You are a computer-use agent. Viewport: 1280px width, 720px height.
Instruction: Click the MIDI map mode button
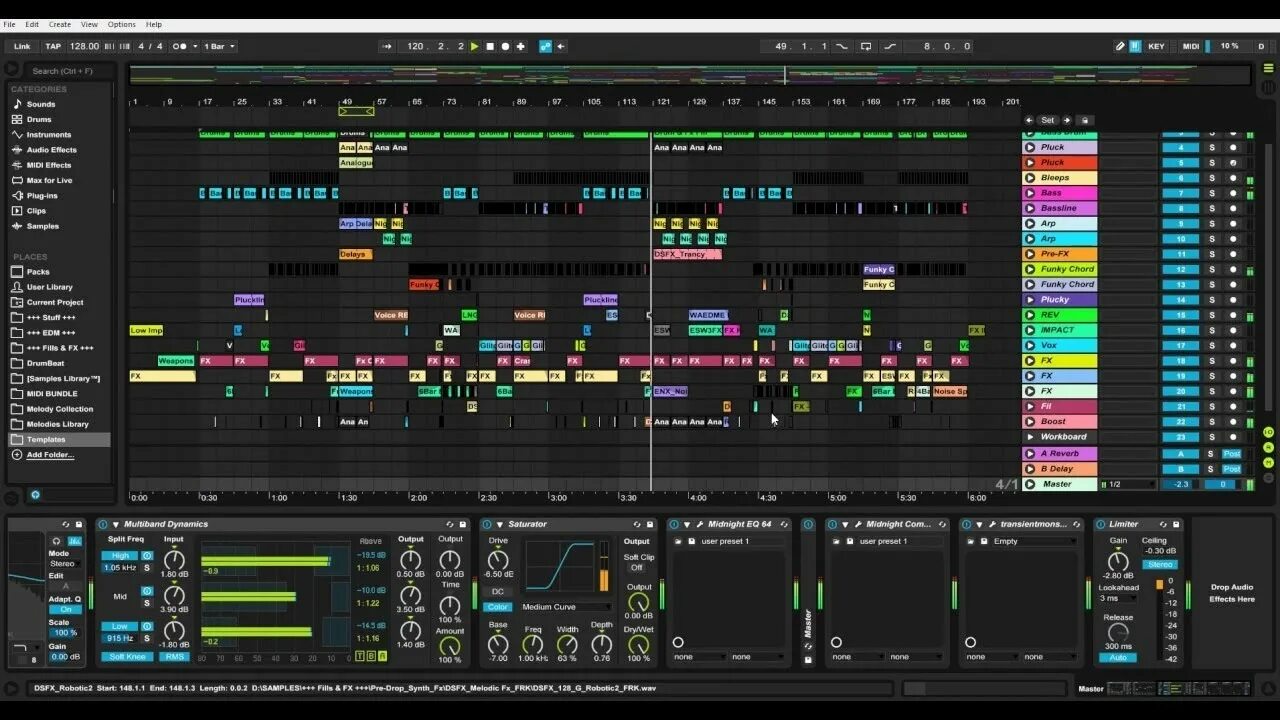pyautogui.click(x=1191, y=46)
